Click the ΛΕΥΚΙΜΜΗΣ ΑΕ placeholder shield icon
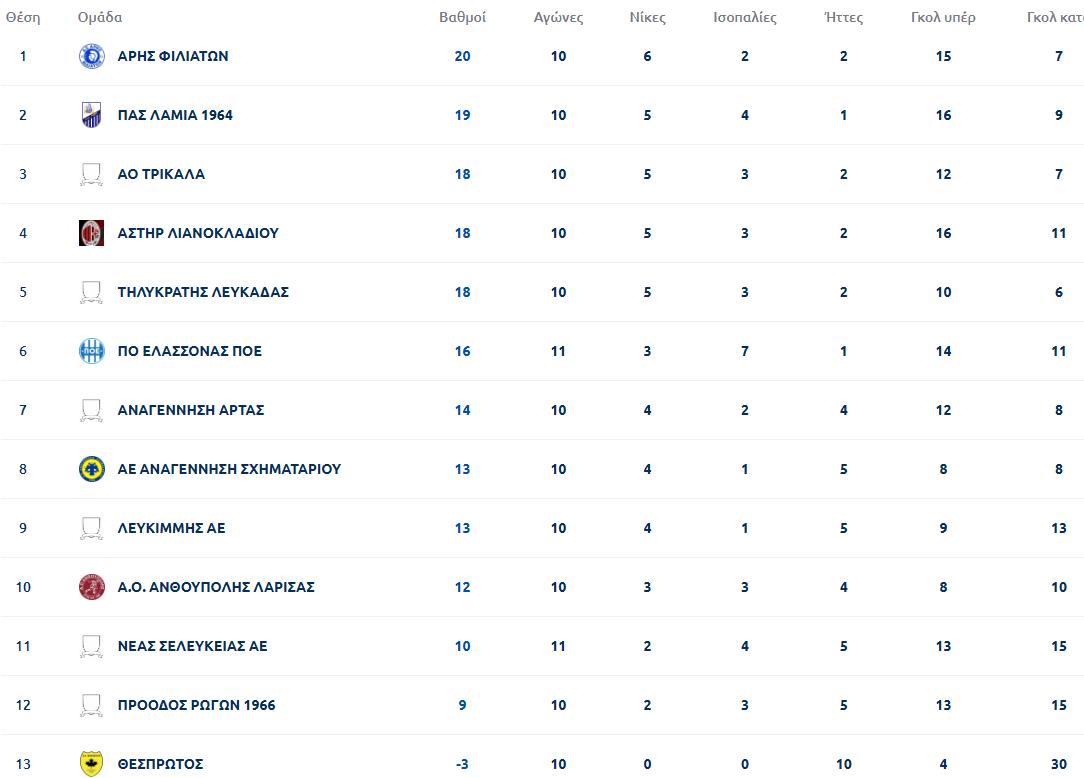Image resolution: width=1084 pixels, height=778 pixels. pos(91,528)
